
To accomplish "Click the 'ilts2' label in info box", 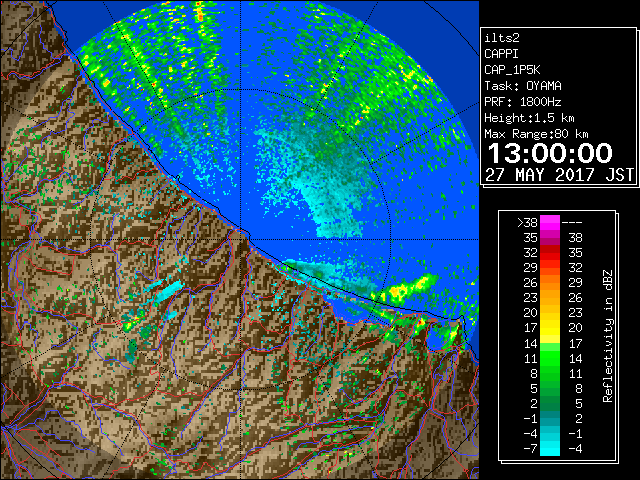I will [x=502, y=38].
